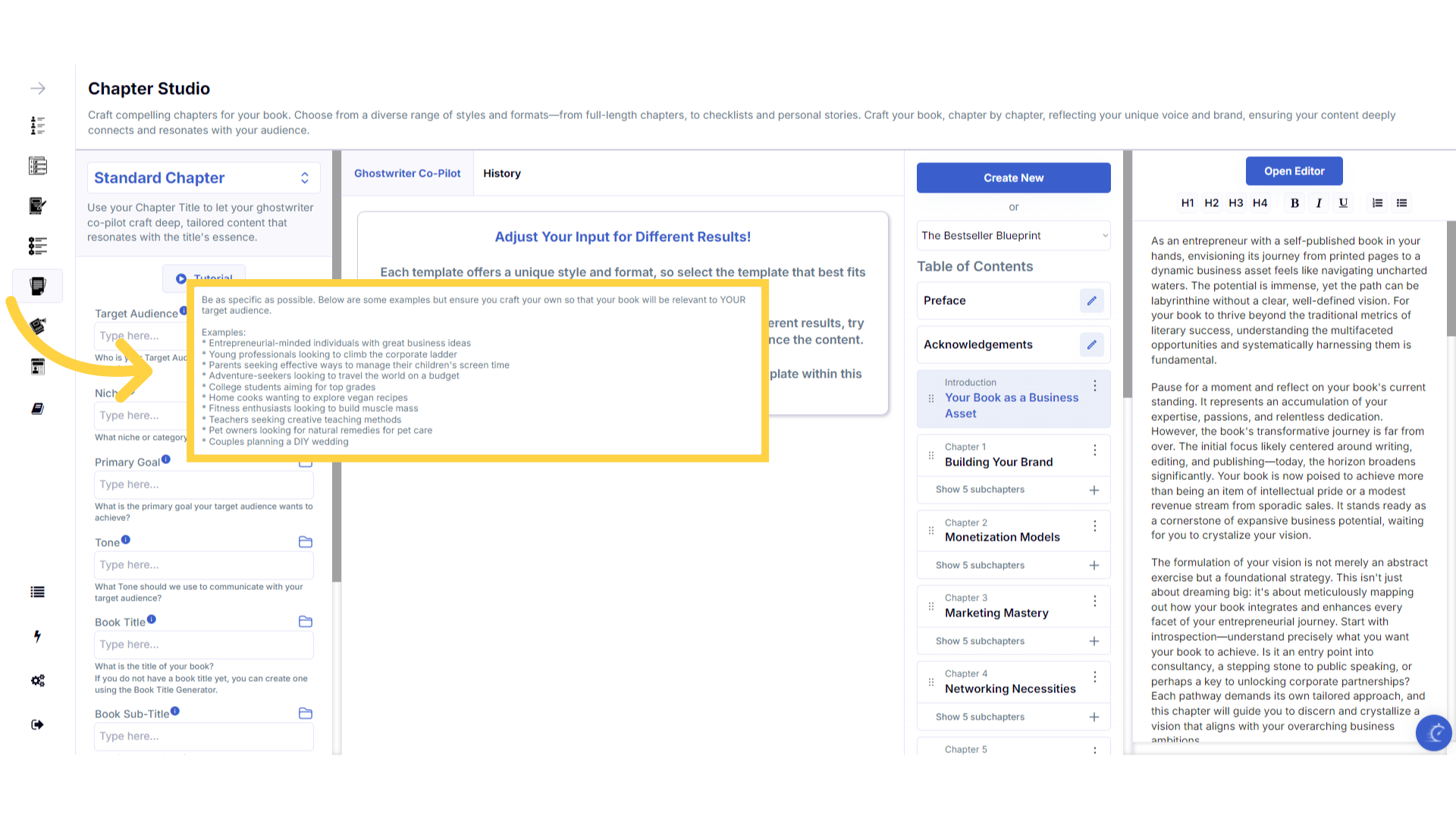This screenshot has height=819, width=1456.
Task: Open the three-dot menu for Chapter 1
Action: tap(1094, 450)
